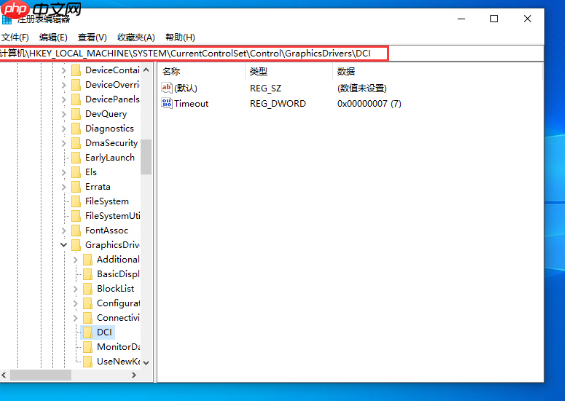Screen dimensions: 565x401
Task: Open the 编辑(E) menu
Action: (x=53, y=37)
